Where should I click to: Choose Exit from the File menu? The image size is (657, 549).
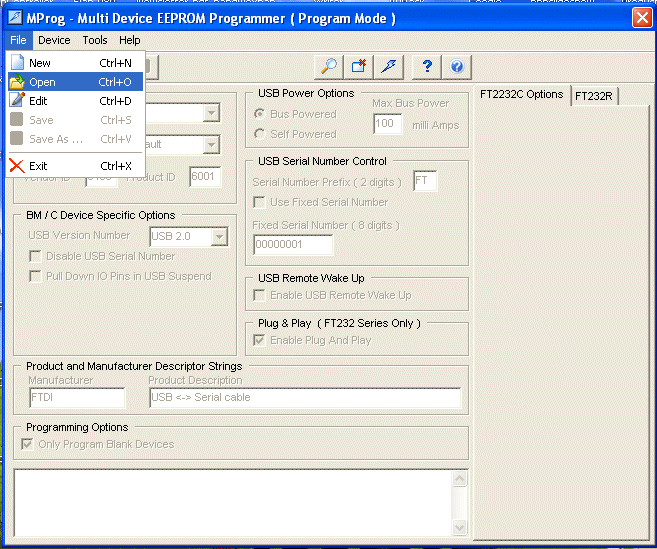coord(75,166)
